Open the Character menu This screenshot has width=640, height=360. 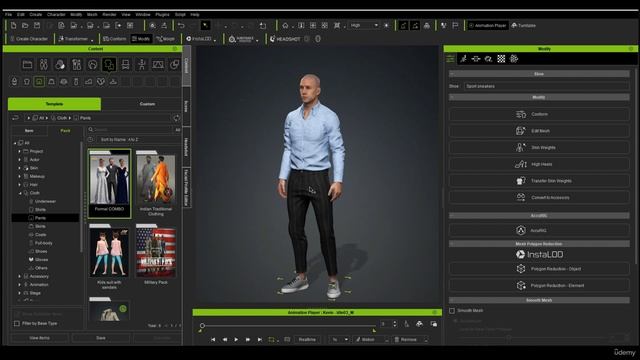click(56, 14)
